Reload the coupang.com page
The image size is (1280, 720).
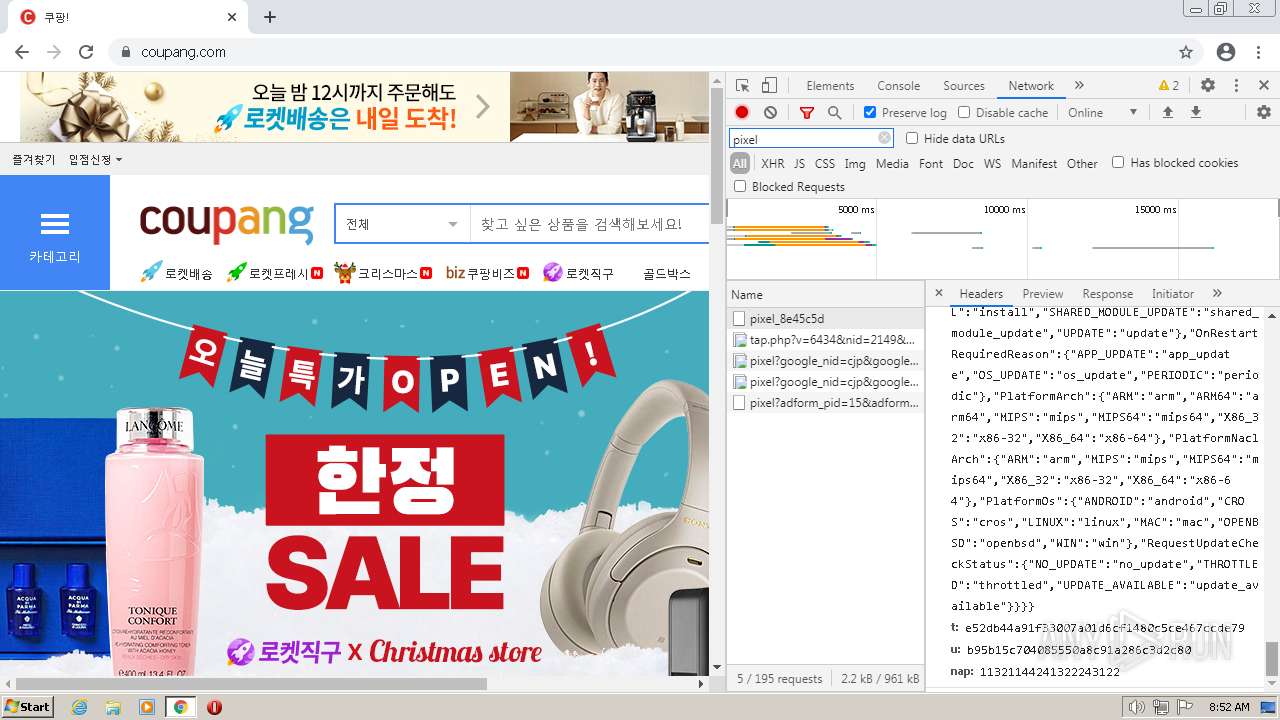(86, 52)
